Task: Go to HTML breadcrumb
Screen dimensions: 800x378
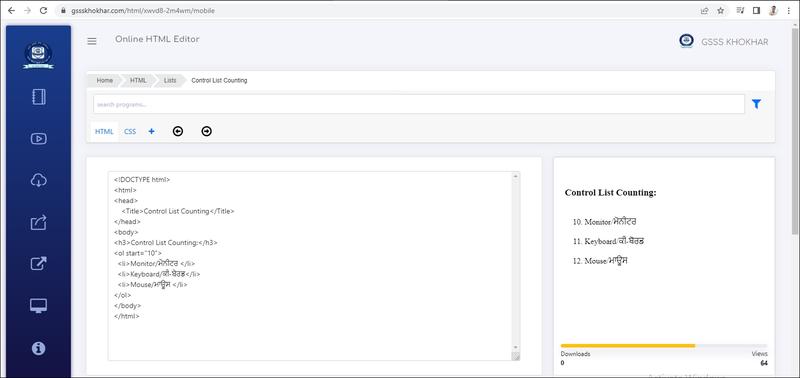Action: click(x=138, y=81)
